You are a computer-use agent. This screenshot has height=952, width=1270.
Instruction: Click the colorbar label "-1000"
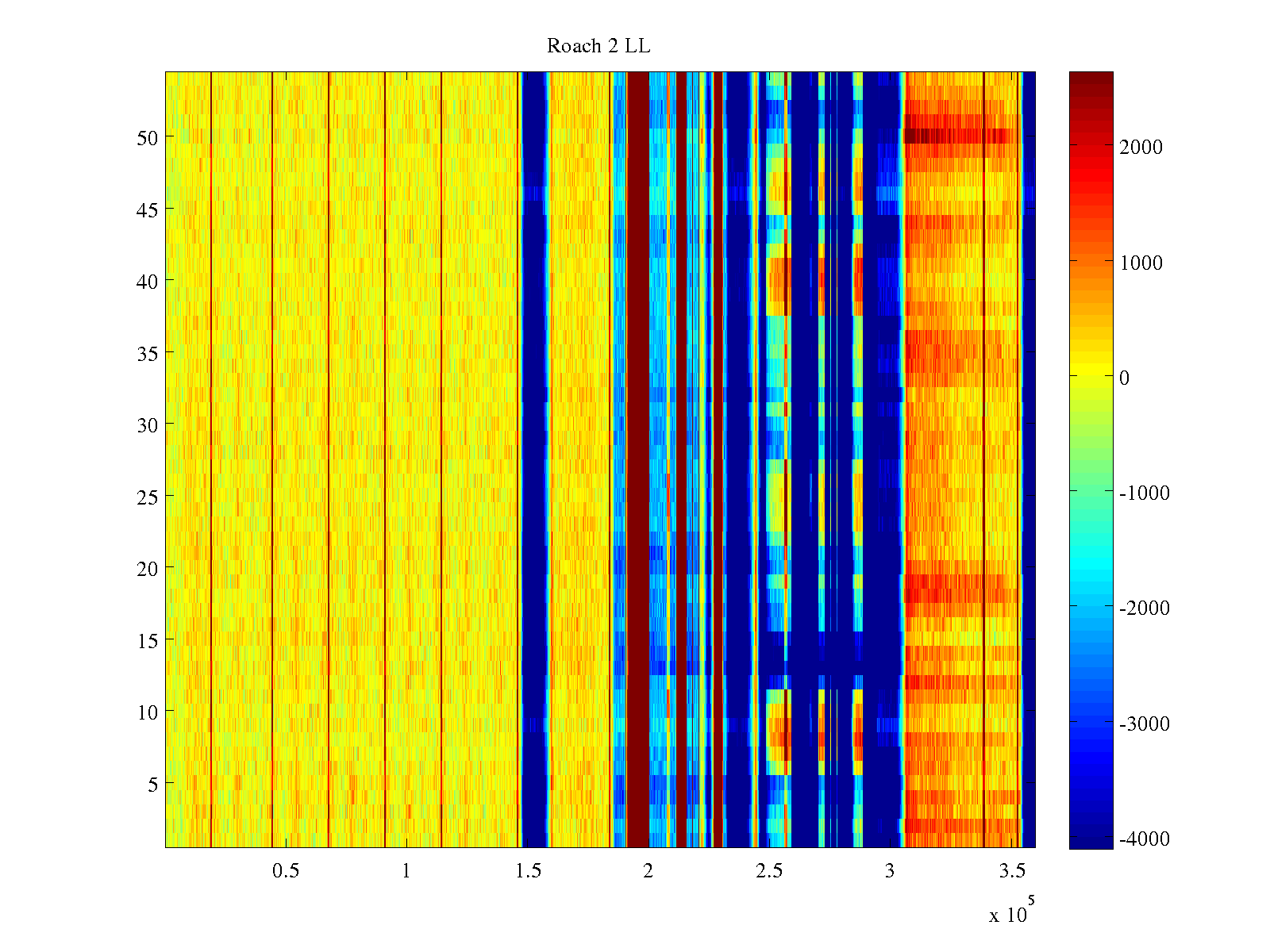(x=1144, y=493)
